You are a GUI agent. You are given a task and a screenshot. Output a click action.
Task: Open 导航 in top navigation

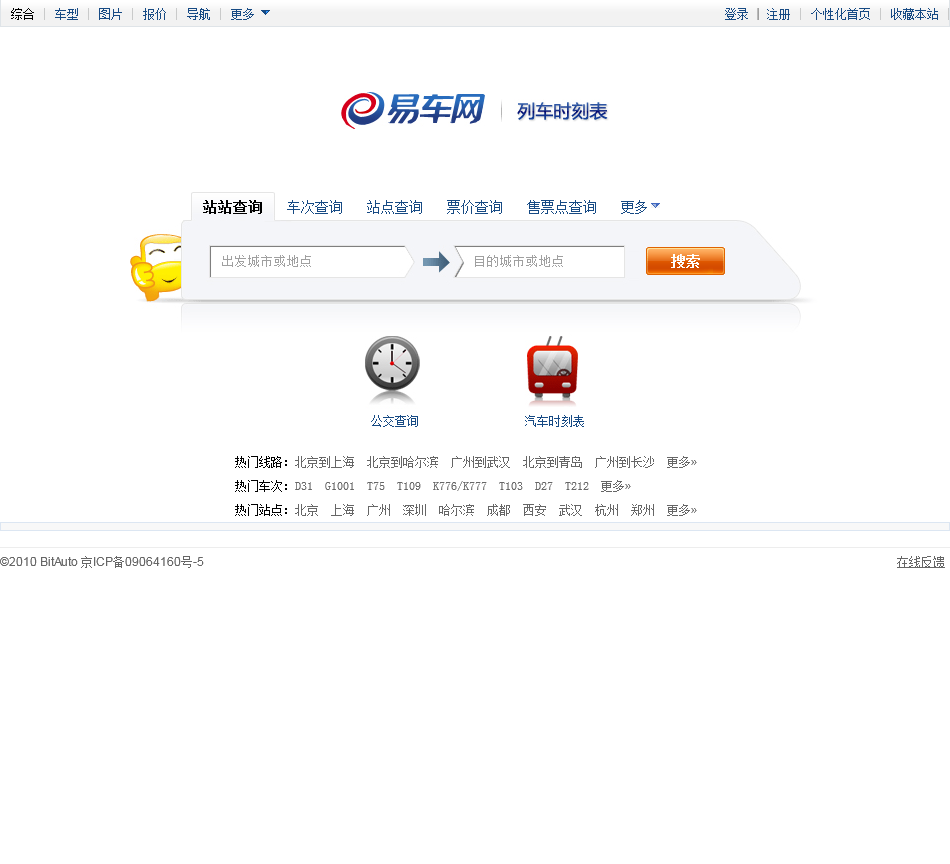[198, 14]
